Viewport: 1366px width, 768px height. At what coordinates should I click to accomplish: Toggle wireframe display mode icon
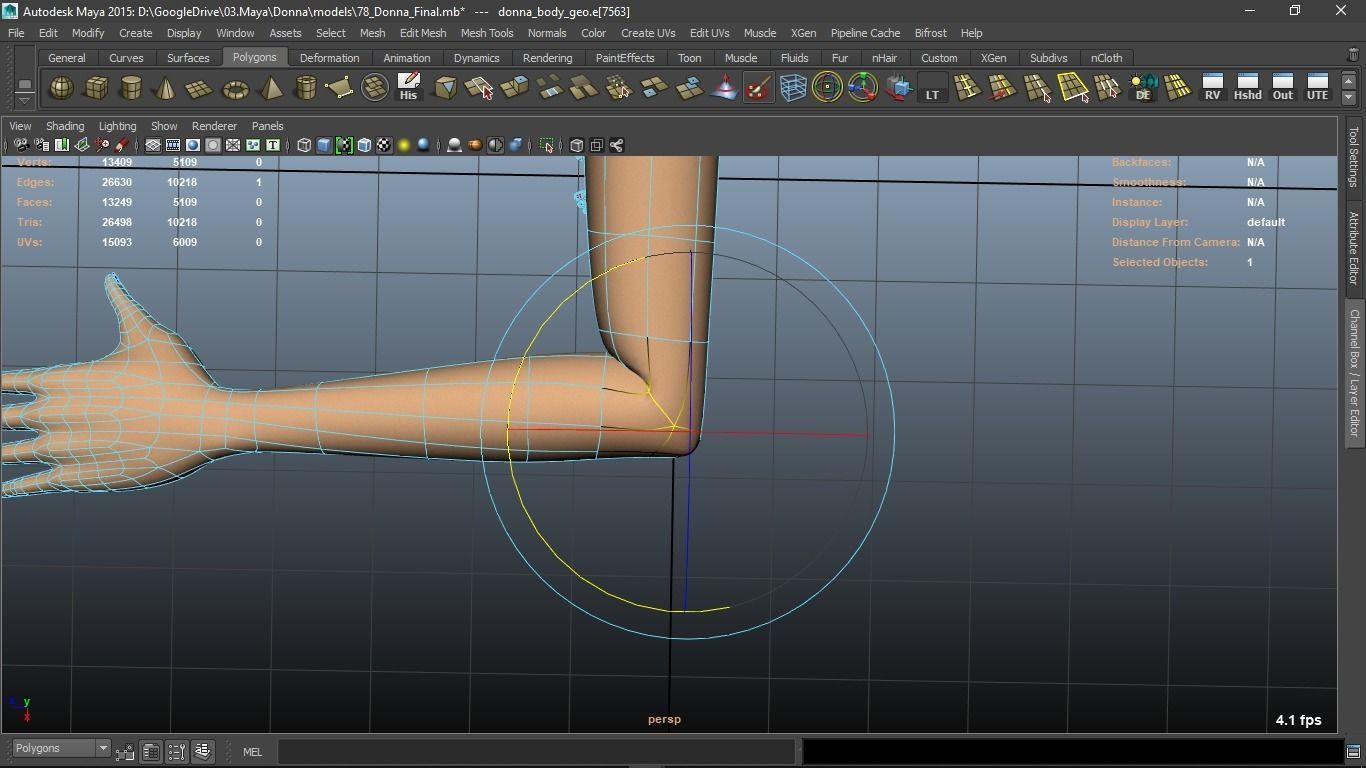pos(304,145)
